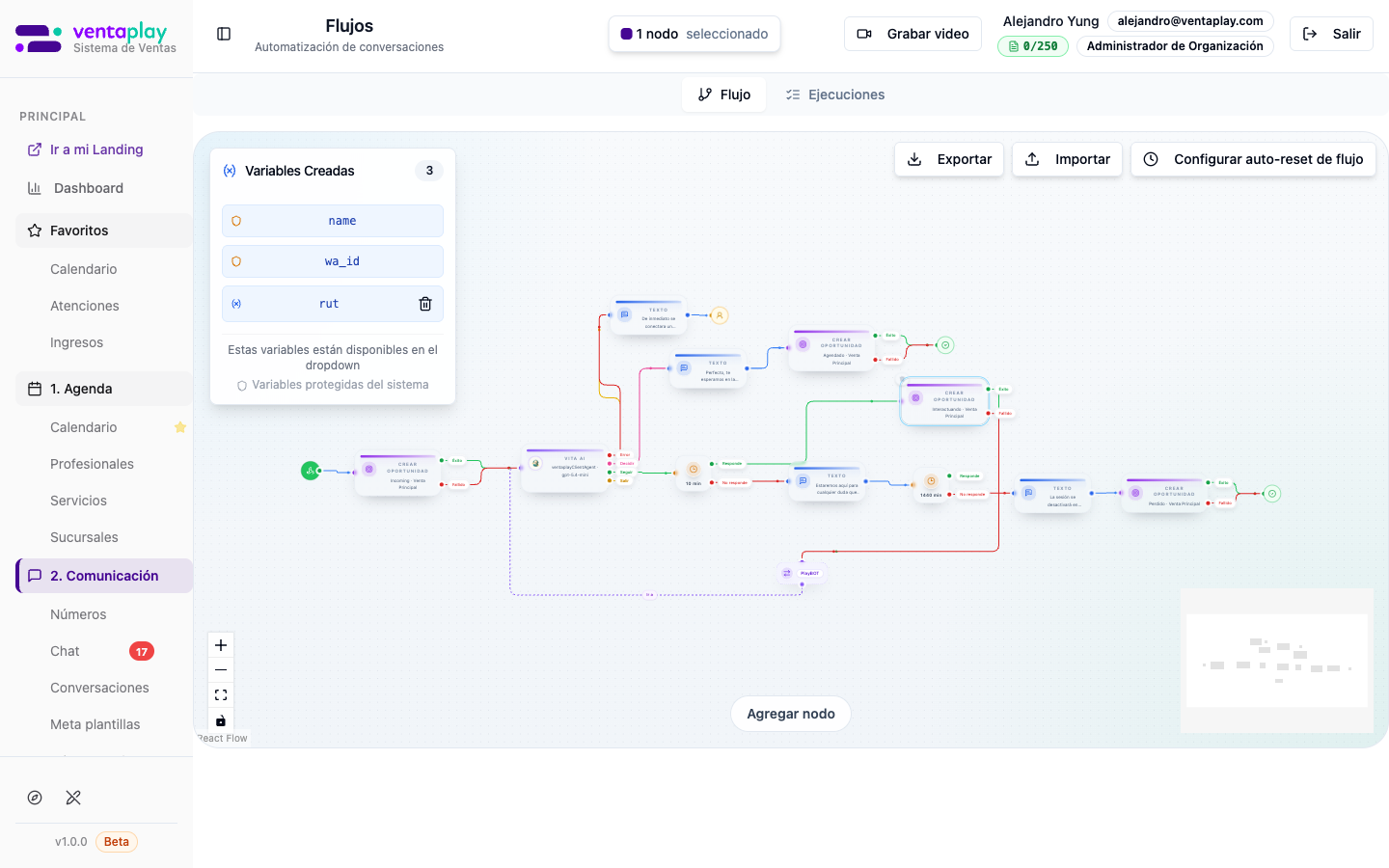This screenshot has height=868, width=1389.
Task: Toggle the sidebar panel icon
Action: pyautogui.click(x=224, y=34)
